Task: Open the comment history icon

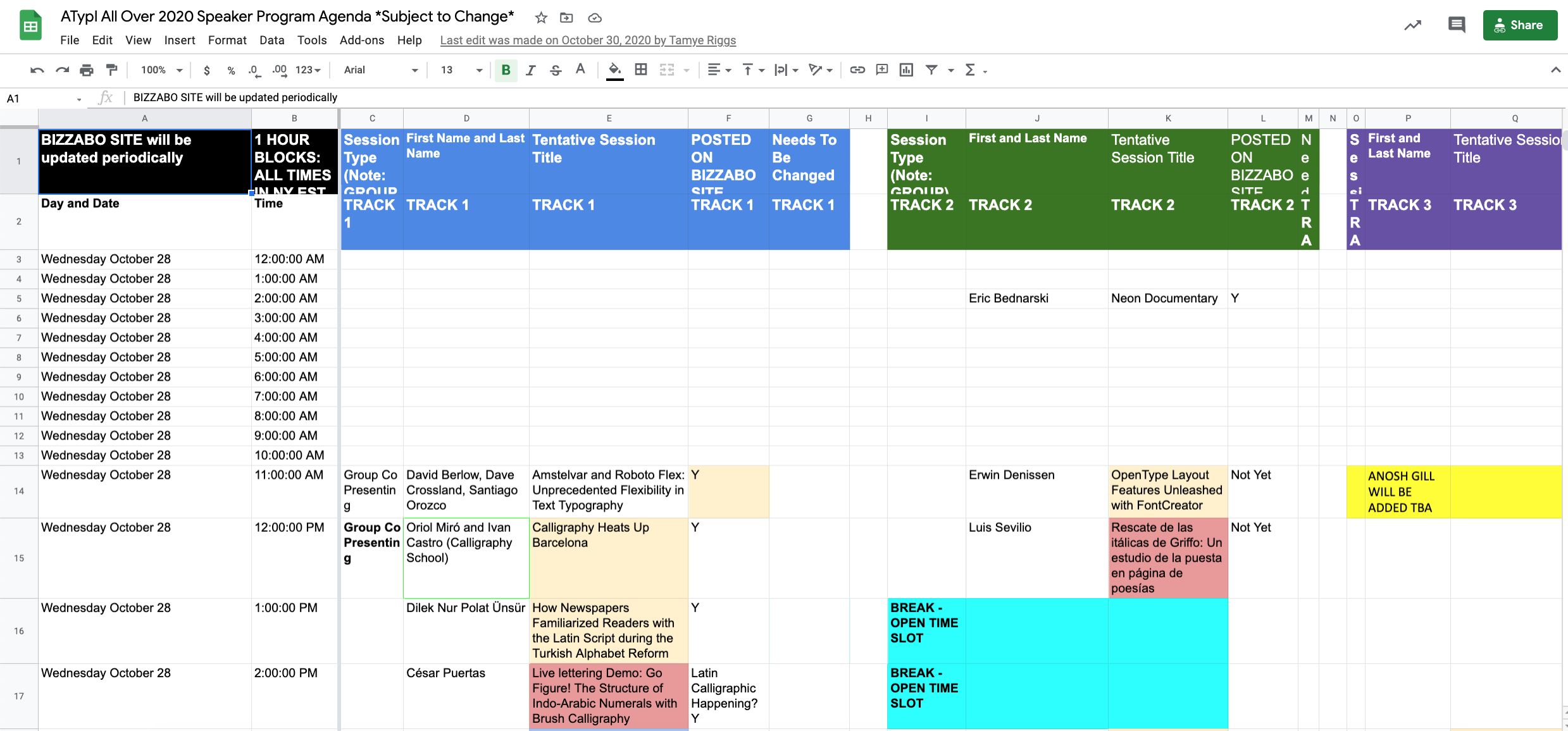Action: click(1456, 25)
